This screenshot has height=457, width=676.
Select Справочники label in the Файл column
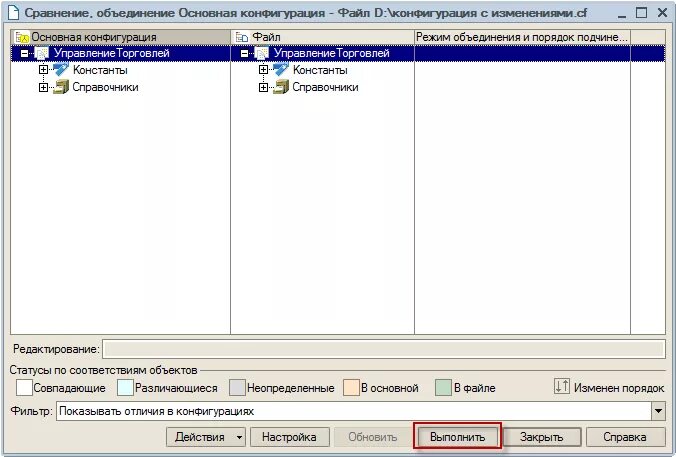coord(325,87)
